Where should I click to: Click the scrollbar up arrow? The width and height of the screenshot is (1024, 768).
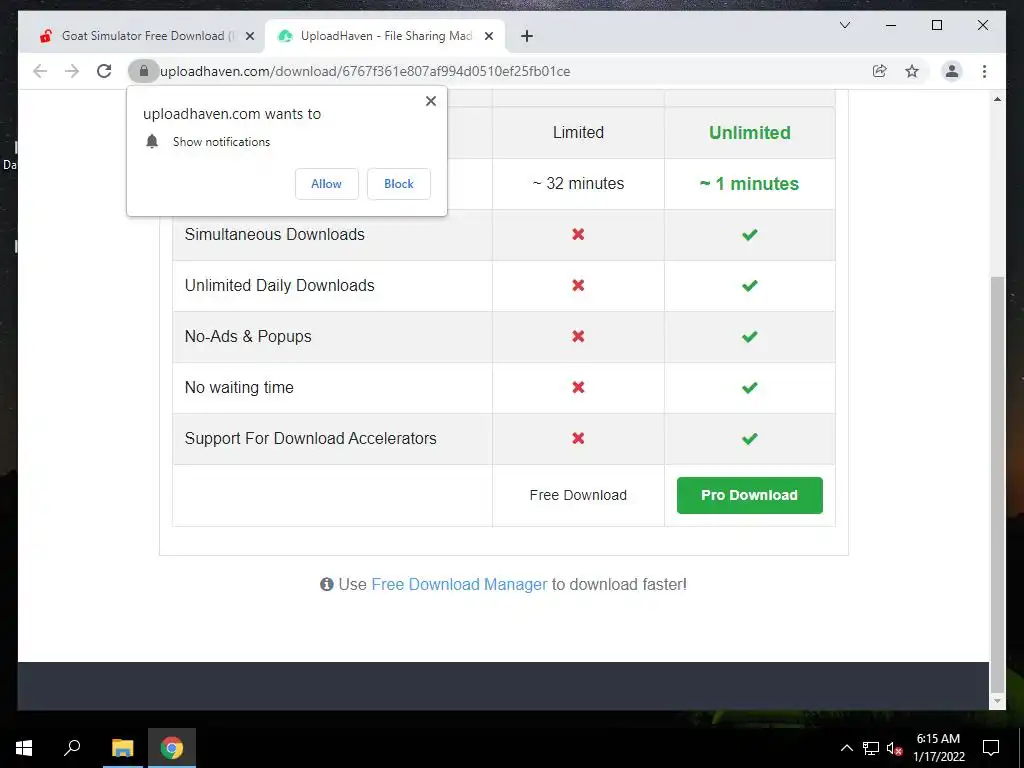[997, 99]
